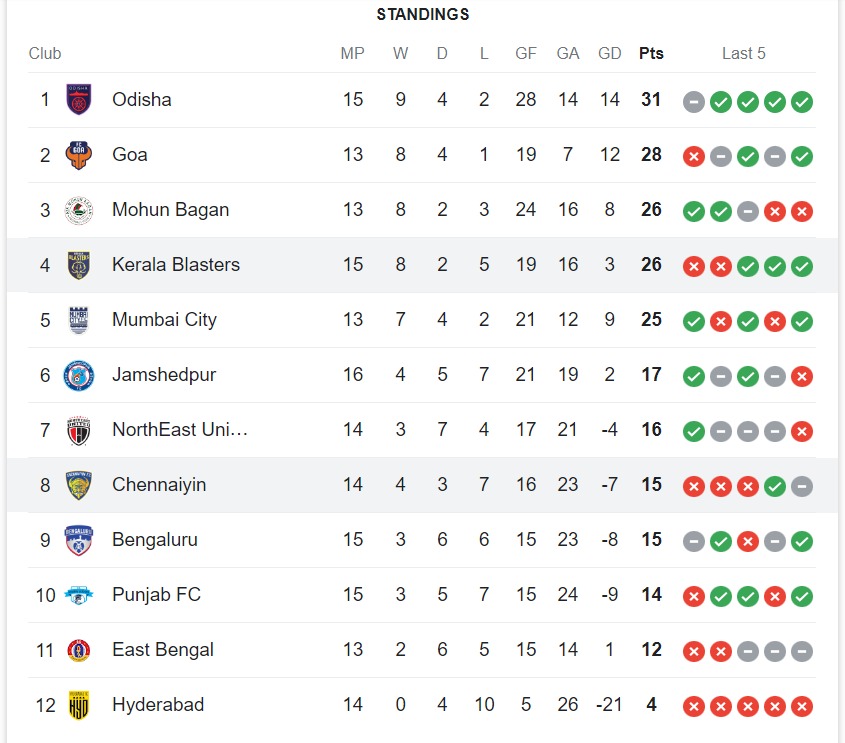The image size is (845, 743).
Task: Click the NorthEast United club name
Action: 180,430
